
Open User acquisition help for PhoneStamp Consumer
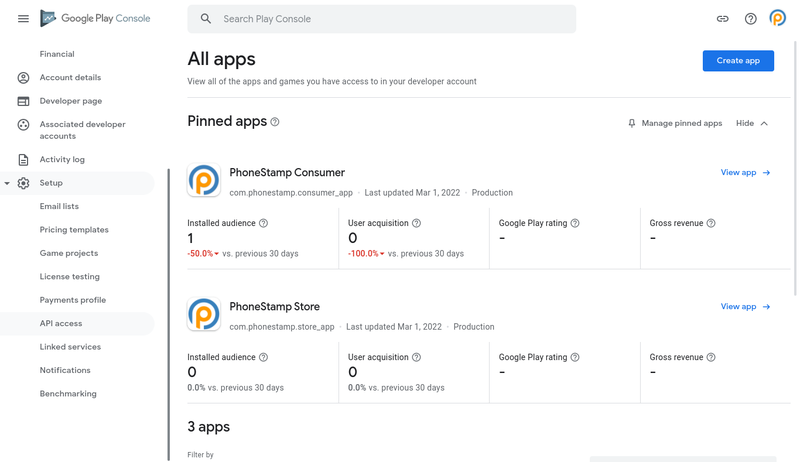[416, 223]
